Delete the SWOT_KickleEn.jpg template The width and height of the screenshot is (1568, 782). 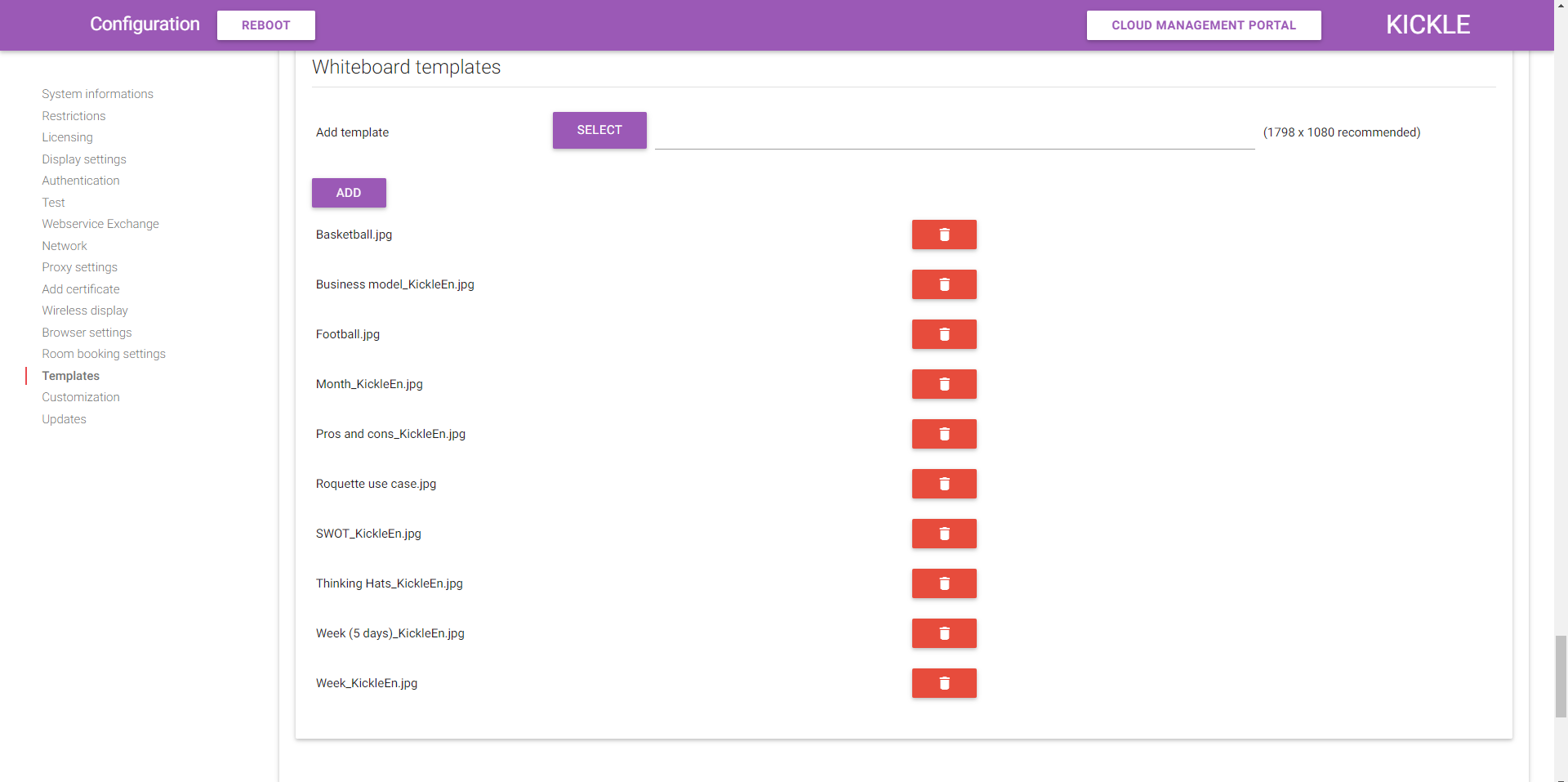(x=943, y=534)
